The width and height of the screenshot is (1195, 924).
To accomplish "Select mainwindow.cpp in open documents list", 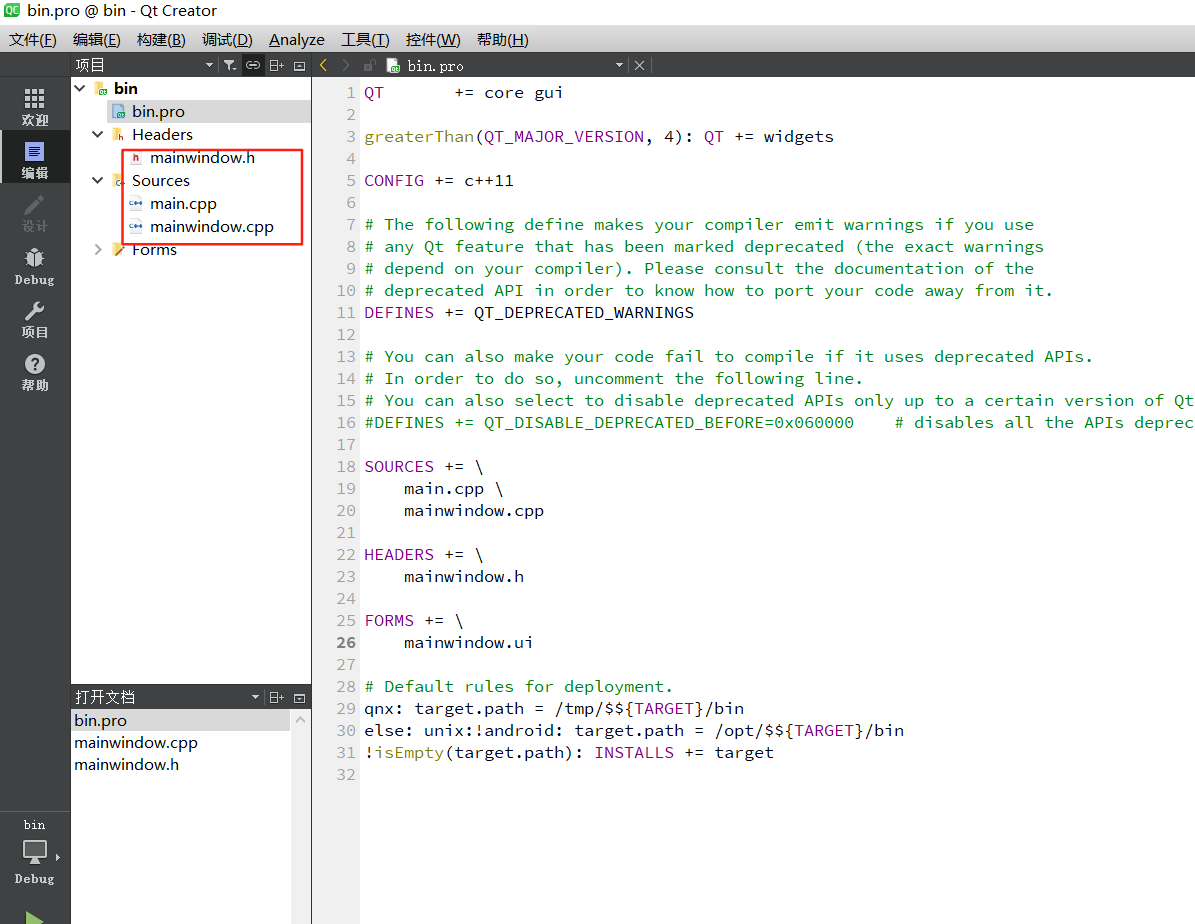I will point(181,743).
